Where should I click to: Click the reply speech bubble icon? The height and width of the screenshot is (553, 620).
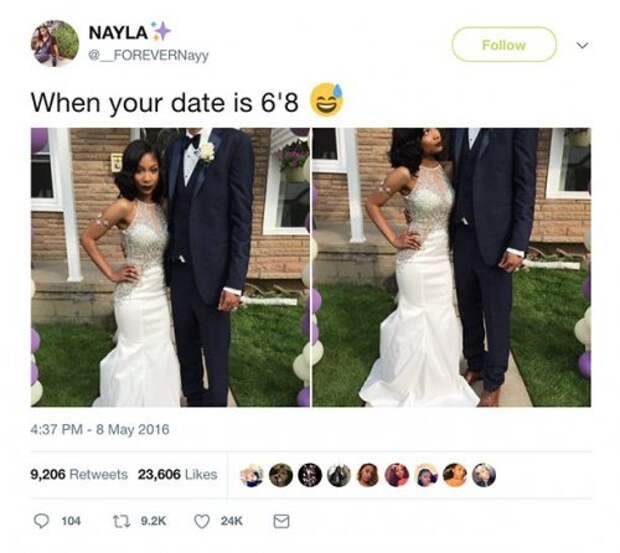click(x=41, y=521)
